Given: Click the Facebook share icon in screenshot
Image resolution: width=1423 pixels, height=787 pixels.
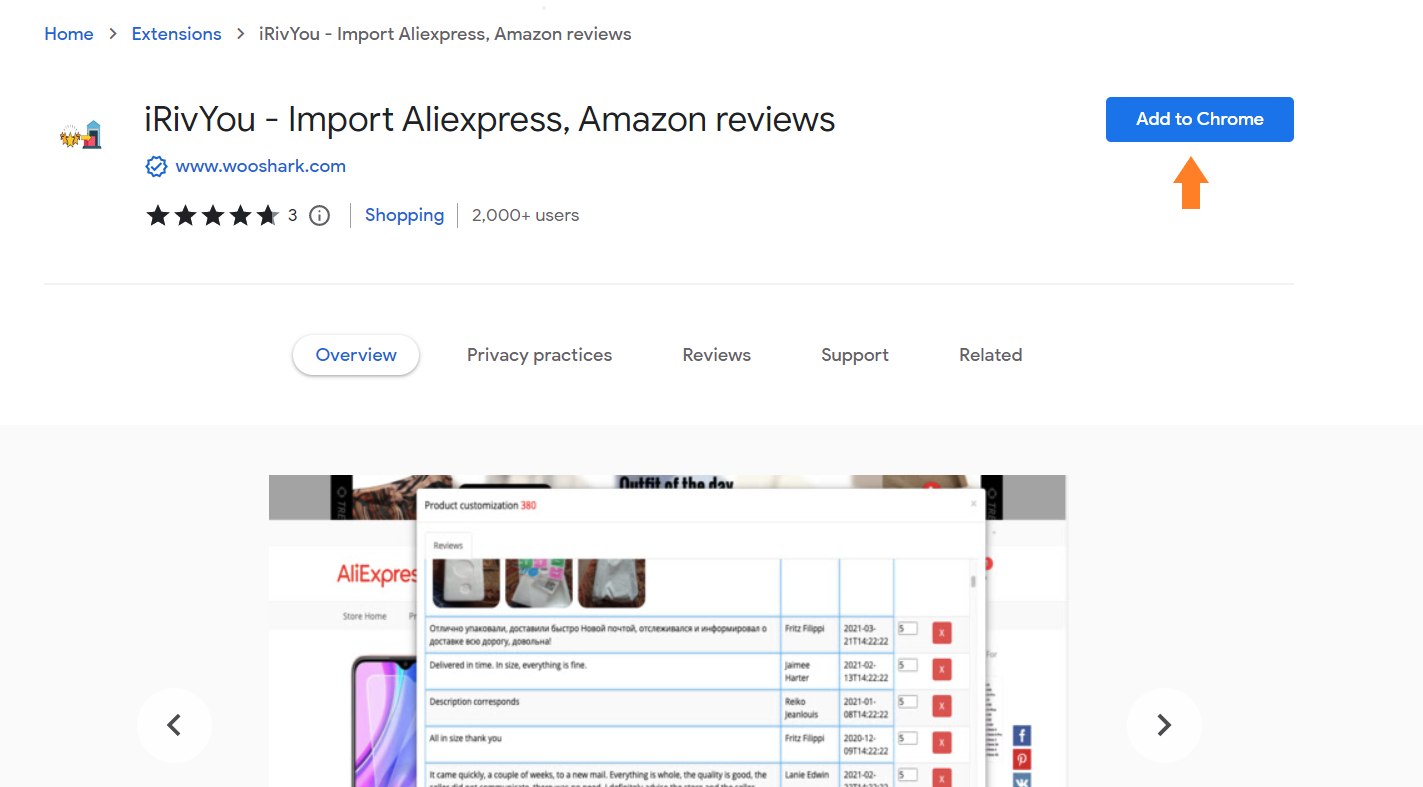Looking at the screenshot, I should point(1021,736).
